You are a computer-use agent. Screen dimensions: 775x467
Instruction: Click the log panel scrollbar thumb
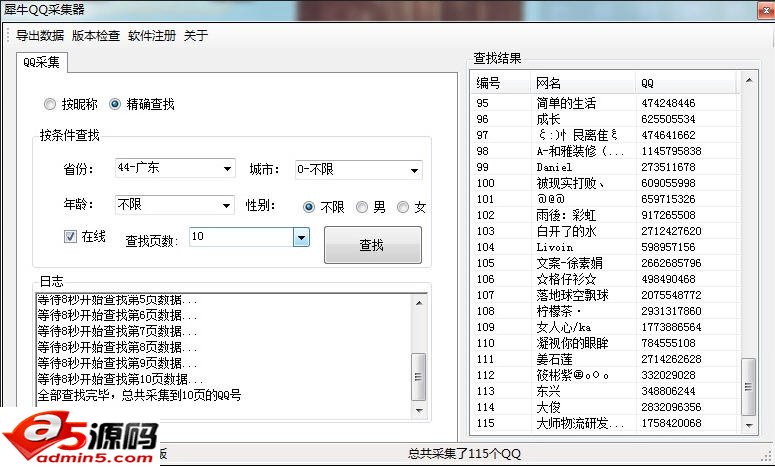[419, 377]
